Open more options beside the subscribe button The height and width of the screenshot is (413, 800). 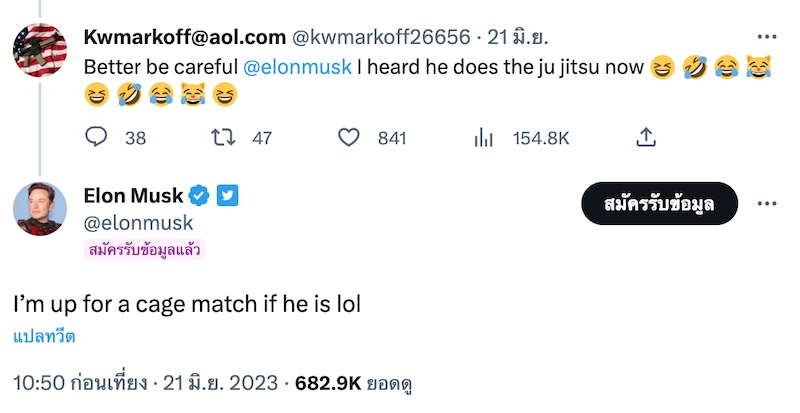pyautogui.click(x=767, y=203)
